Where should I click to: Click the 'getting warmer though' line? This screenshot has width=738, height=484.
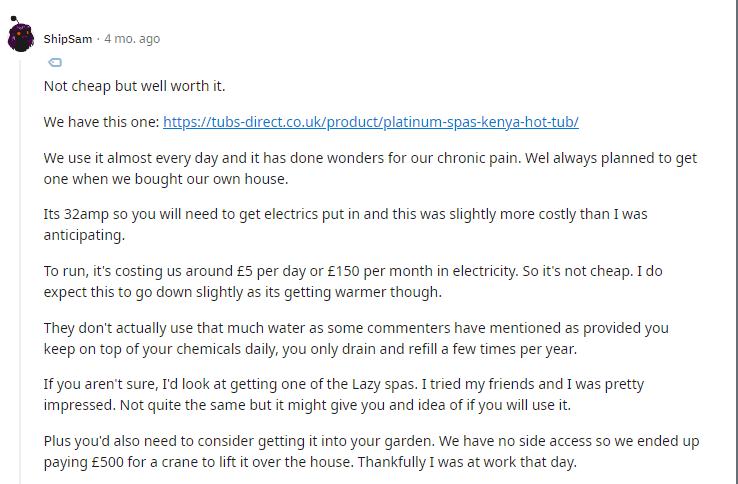(243, 292)
